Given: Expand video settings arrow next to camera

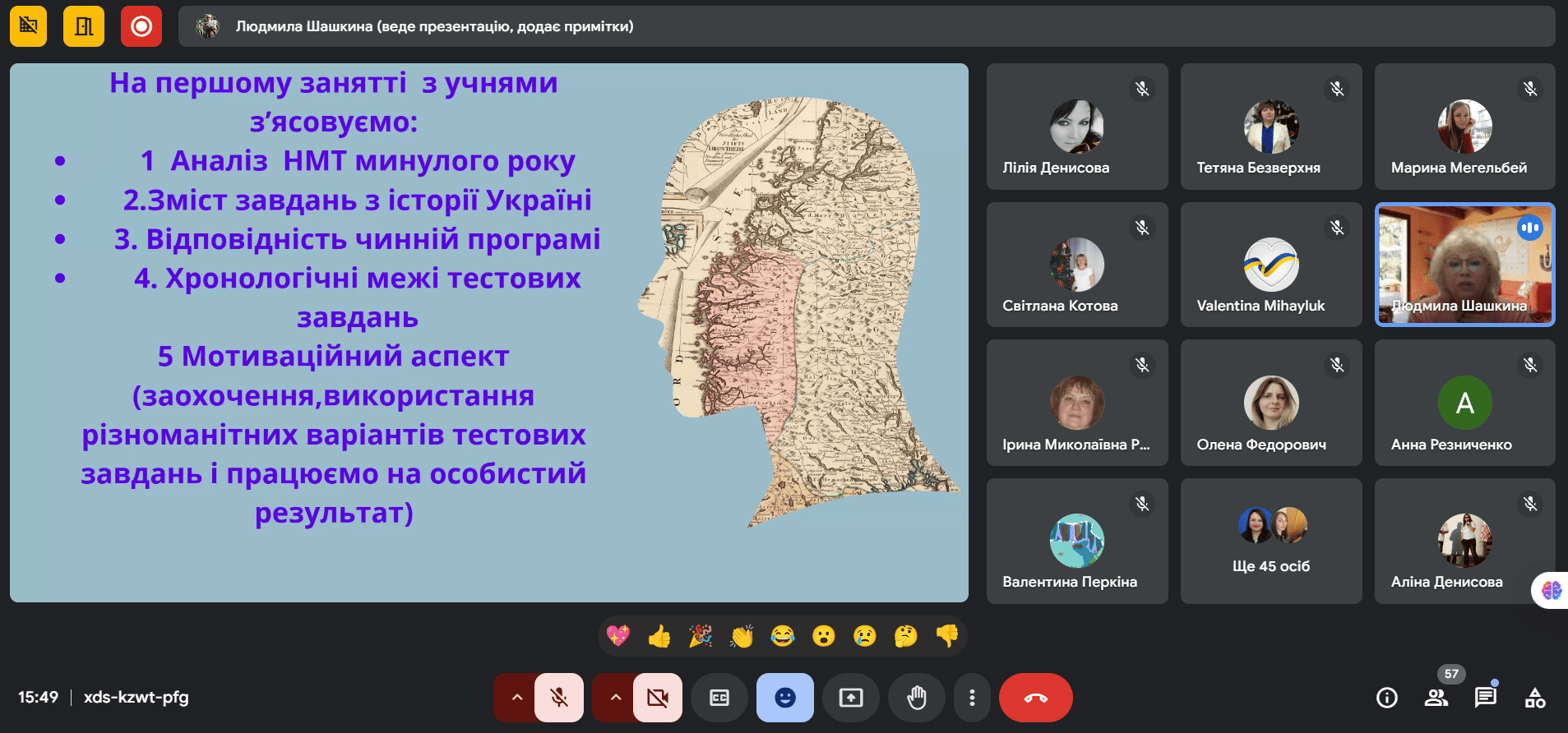Looking at the screenshot, I should coord(615,698).
